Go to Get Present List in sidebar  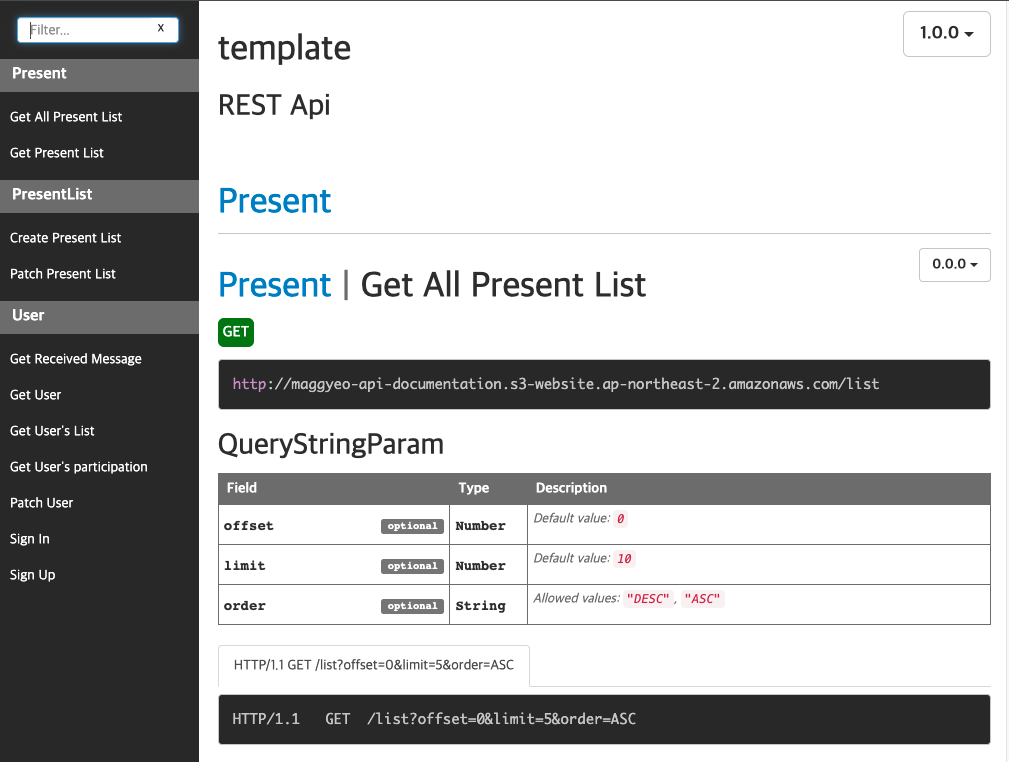(x=57, y=153)
